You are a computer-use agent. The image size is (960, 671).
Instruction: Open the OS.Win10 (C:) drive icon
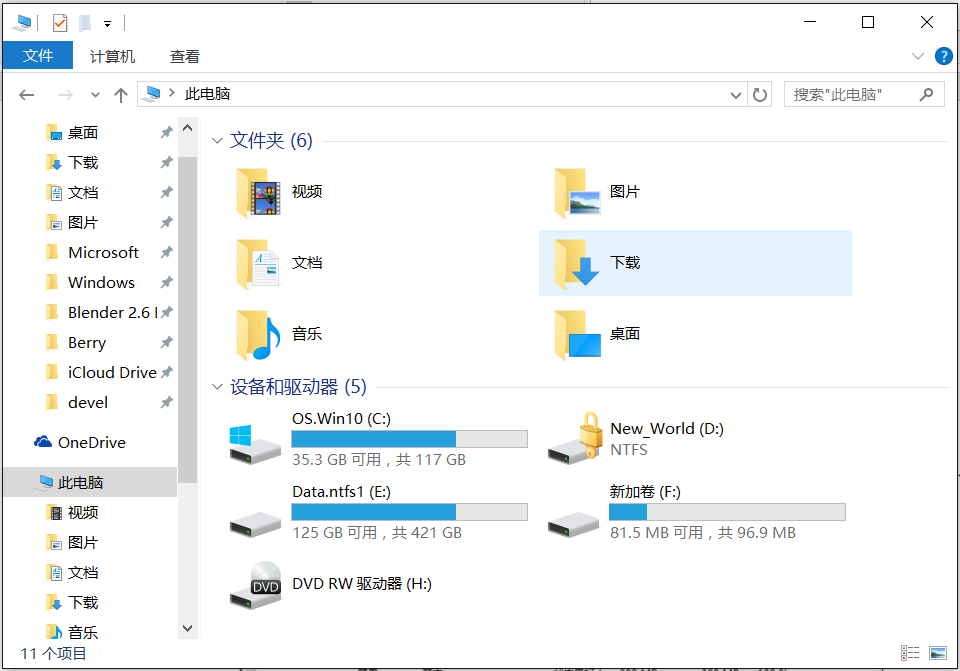(254, 441)
